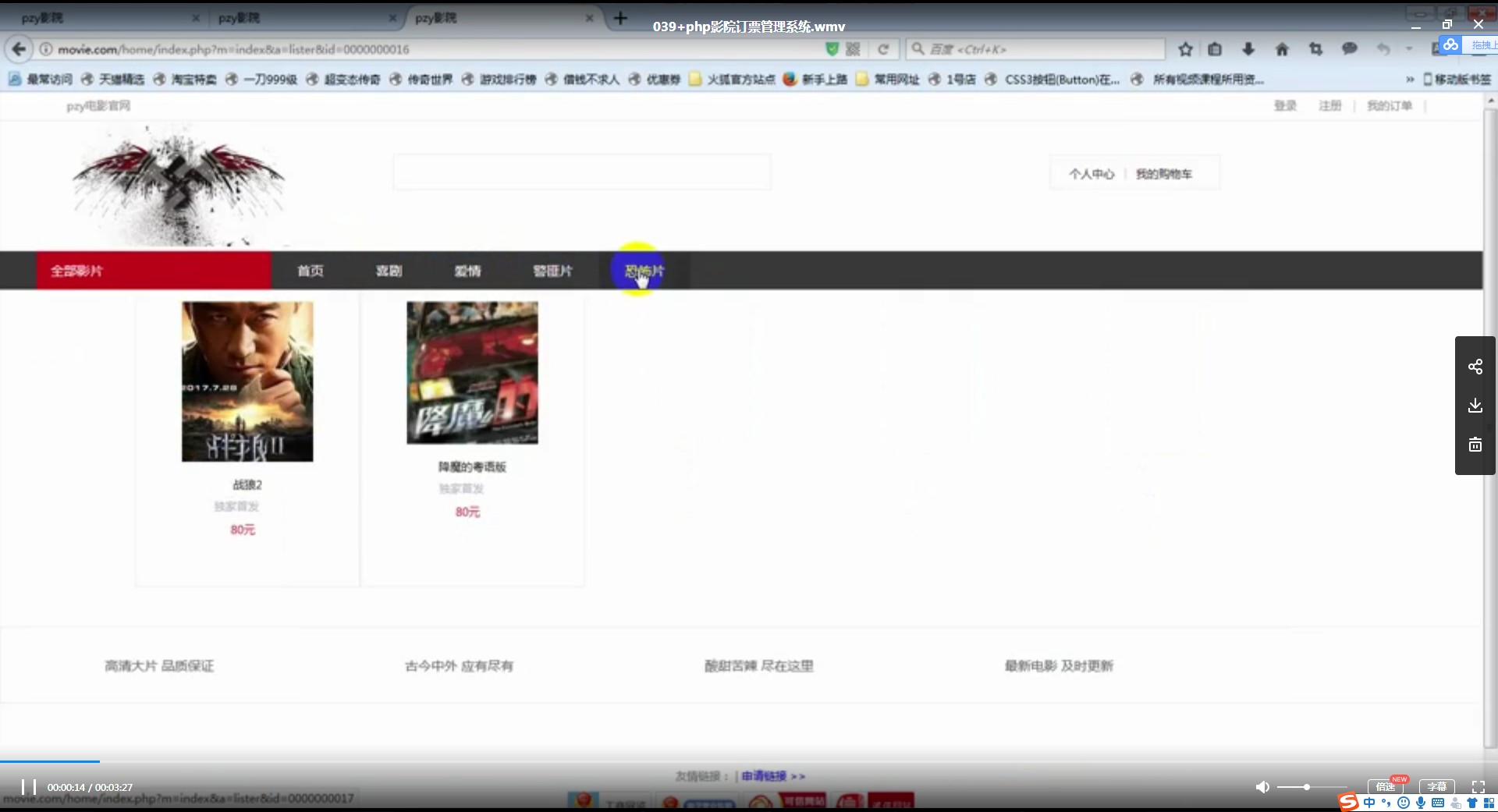Open the 字幕 subtitle button
The width and height of the screenshot is (1498, 812).
[1436, 786]
